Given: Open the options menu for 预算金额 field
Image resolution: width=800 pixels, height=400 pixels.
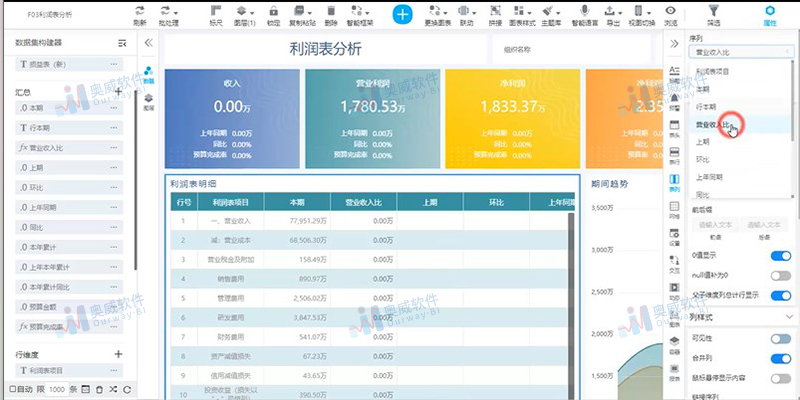Looking at the screenshot, I should pyautogui.click(x=113, y=307).
